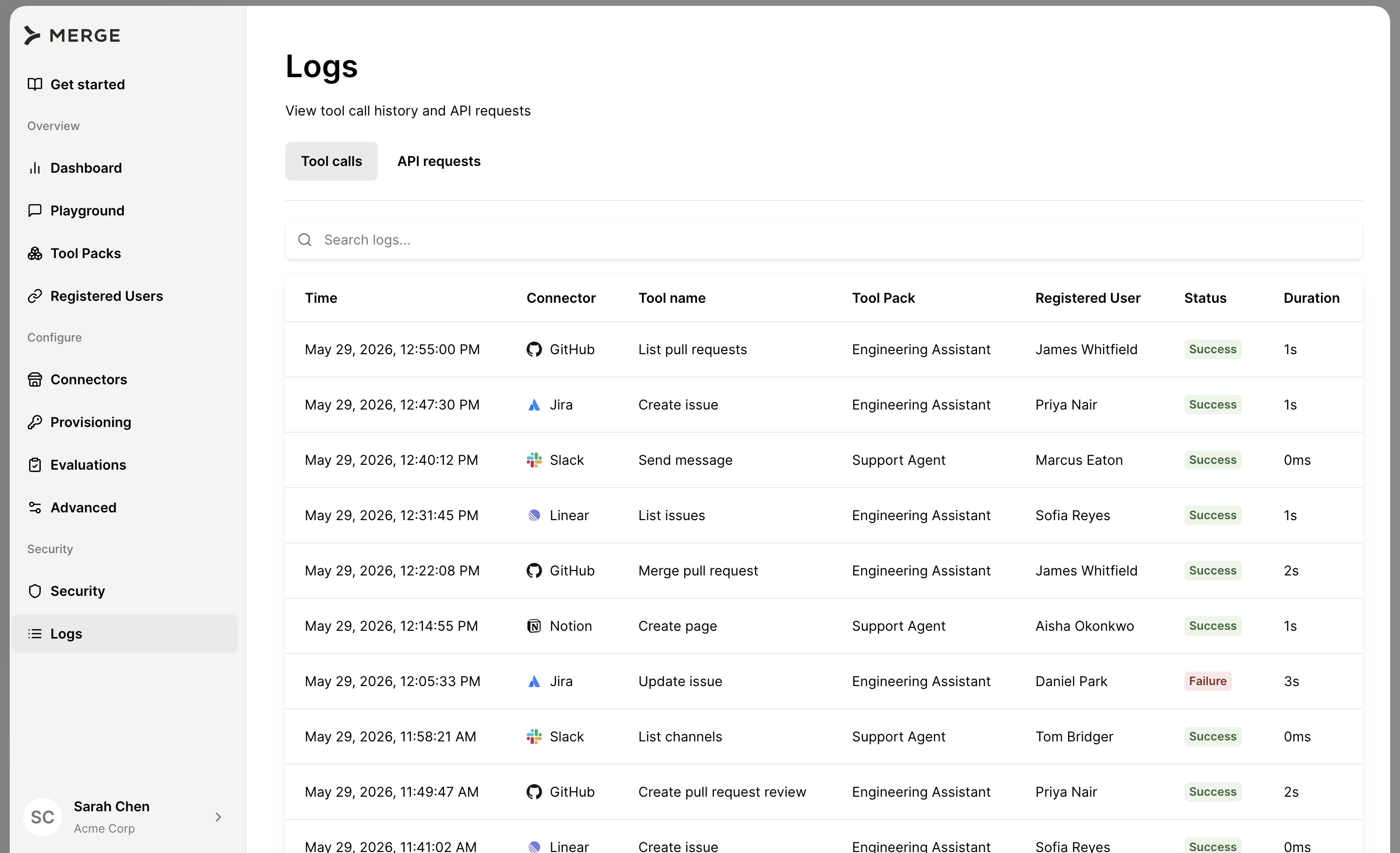The width and height of the screenshot is (1400, 853).
Task: Click the Connector column header
Action: (x=561, y=298)
